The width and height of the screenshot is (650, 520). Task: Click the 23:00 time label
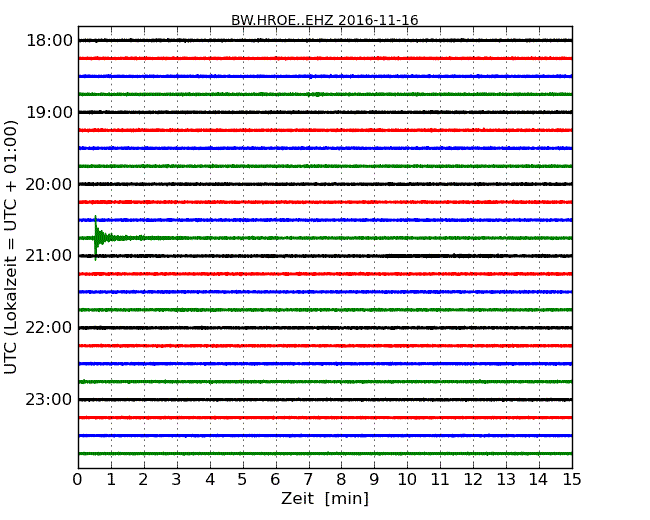49,400
